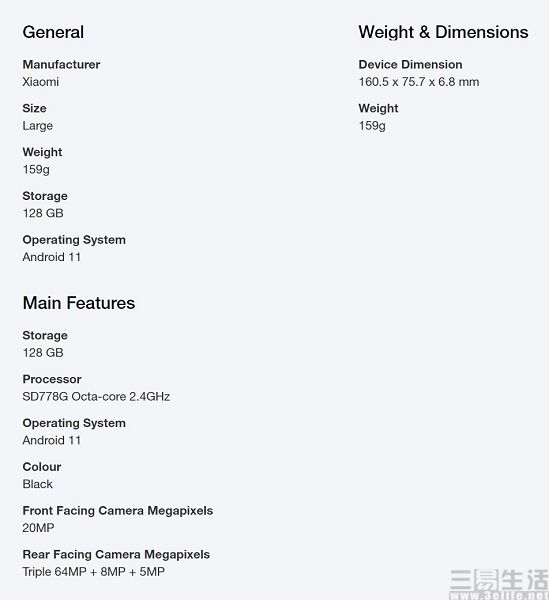Click the Main Features heading
Image resolution: width=549 pixels, height=600 pixels.
pyautogui.click(x=79, y=303)
